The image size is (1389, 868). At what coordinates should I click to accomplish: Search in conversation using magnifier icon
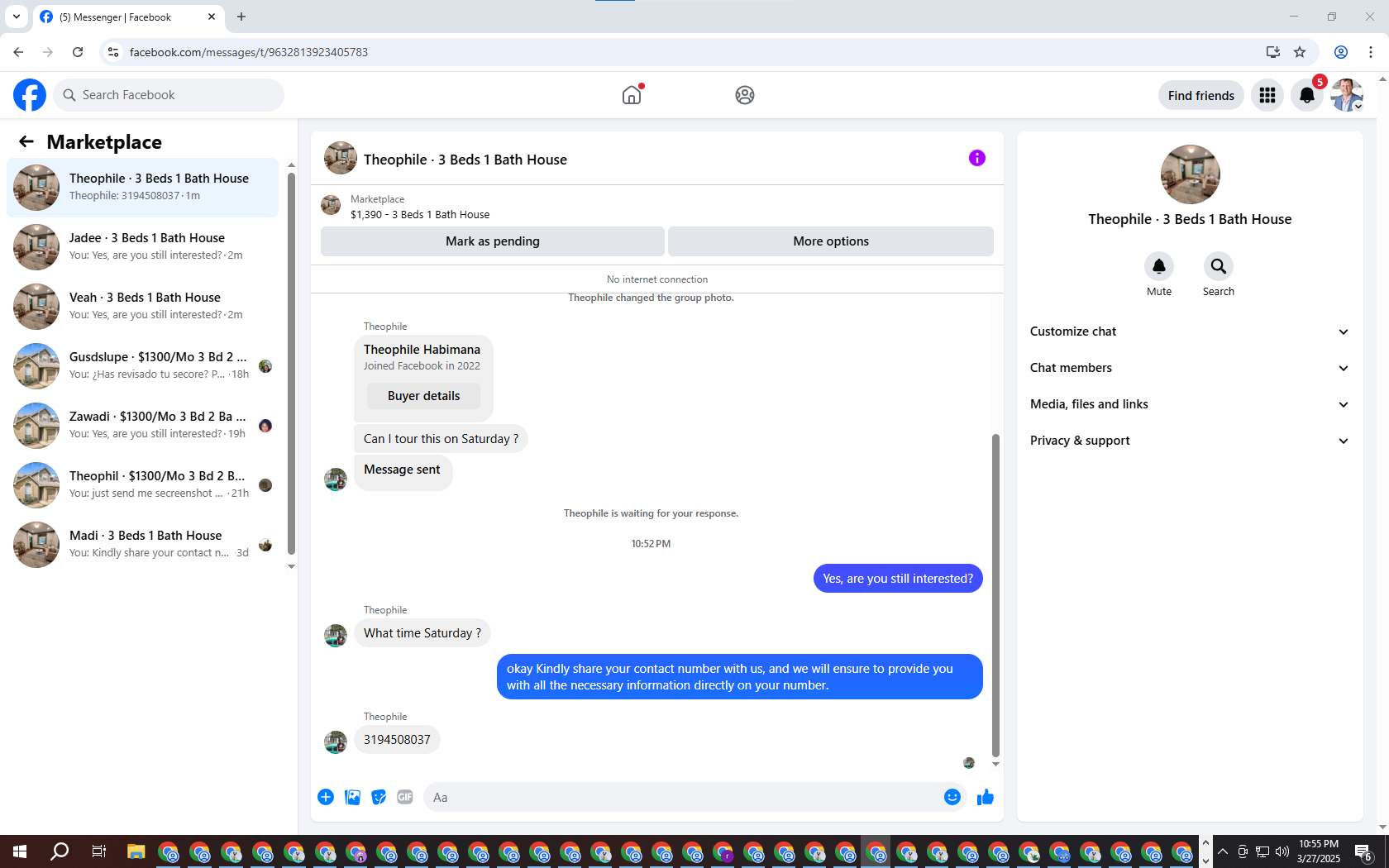click(x=1219, y=266)
